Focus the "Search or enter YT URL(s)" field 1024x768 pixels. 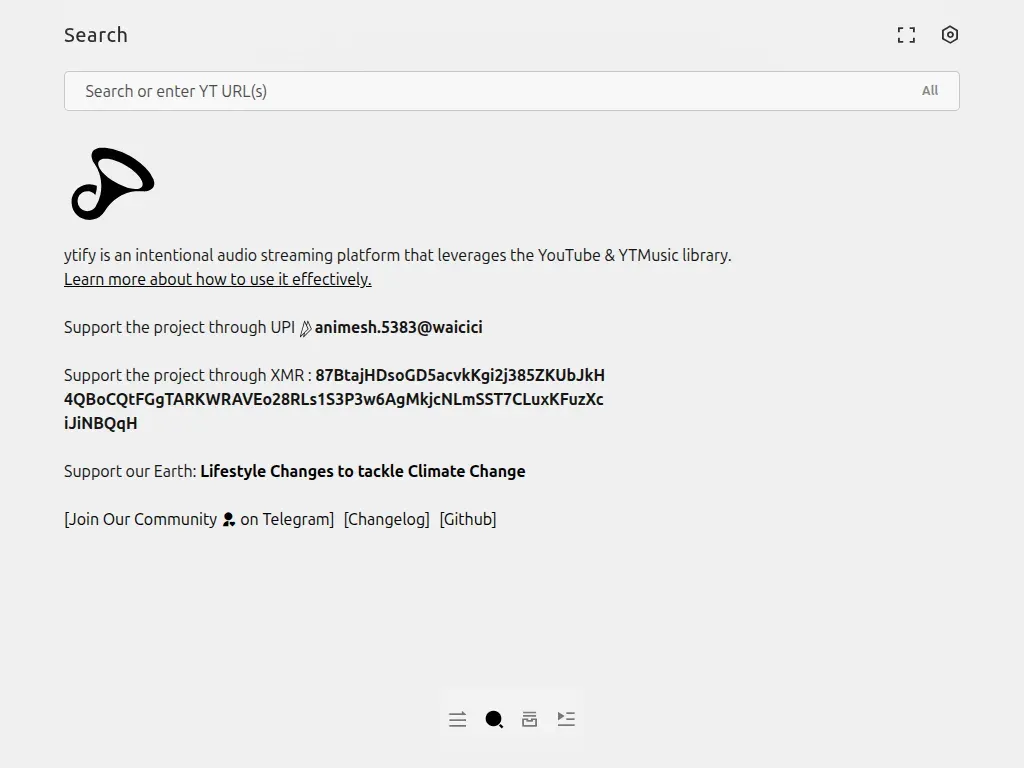pyautogui.click(x=490, y=91)
